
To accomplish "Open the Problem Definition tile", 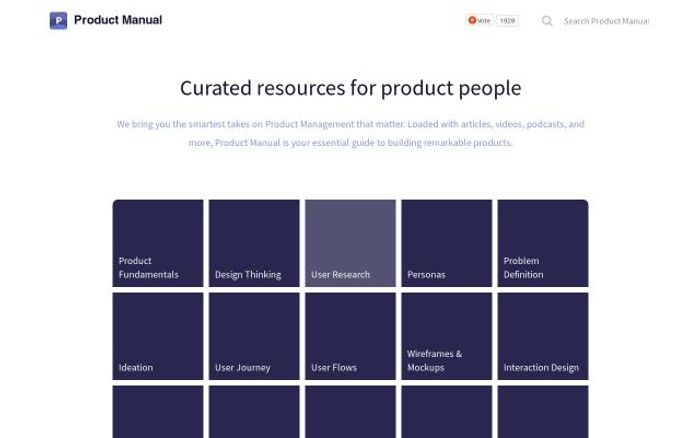I will (542, 243).
